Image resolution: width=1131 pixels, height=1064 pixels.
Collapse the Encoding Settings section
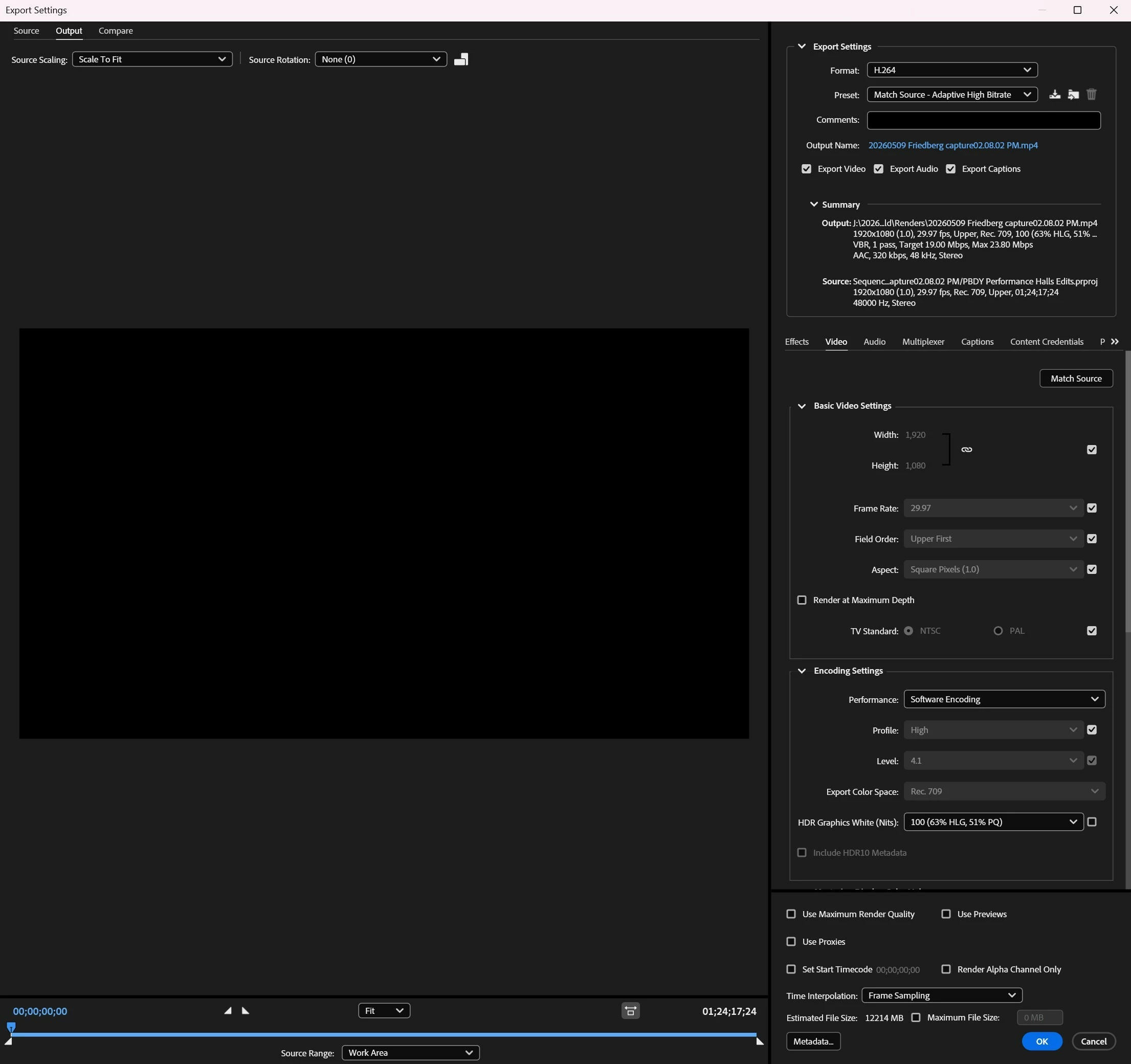802,671
